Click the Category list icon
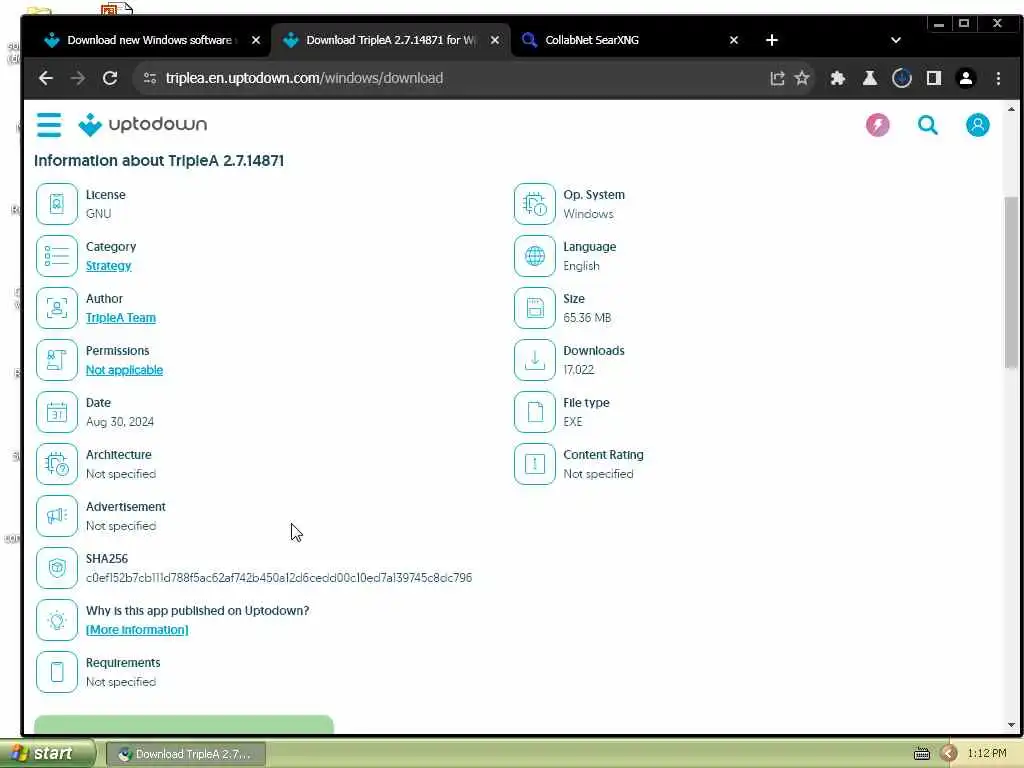 coord(57,256)
